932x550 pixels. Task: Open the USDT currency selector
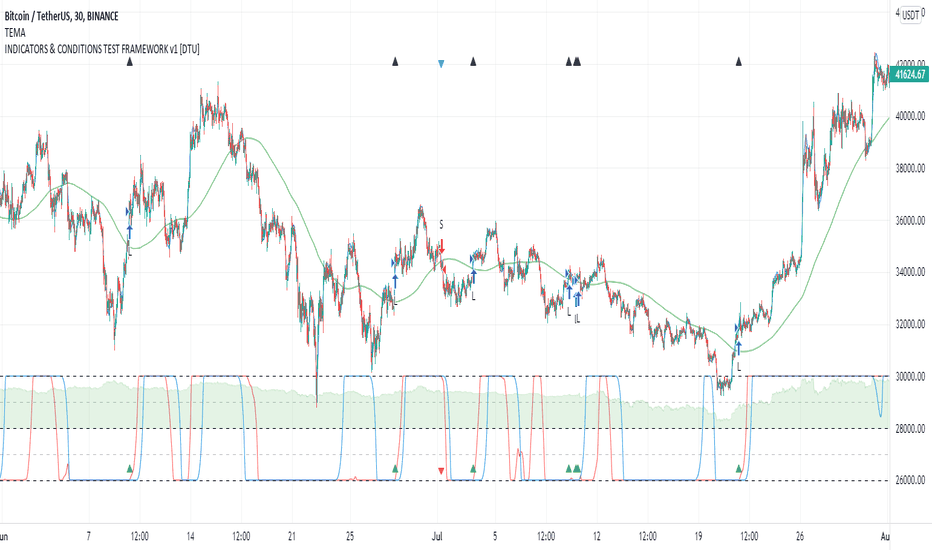point(911,15)
